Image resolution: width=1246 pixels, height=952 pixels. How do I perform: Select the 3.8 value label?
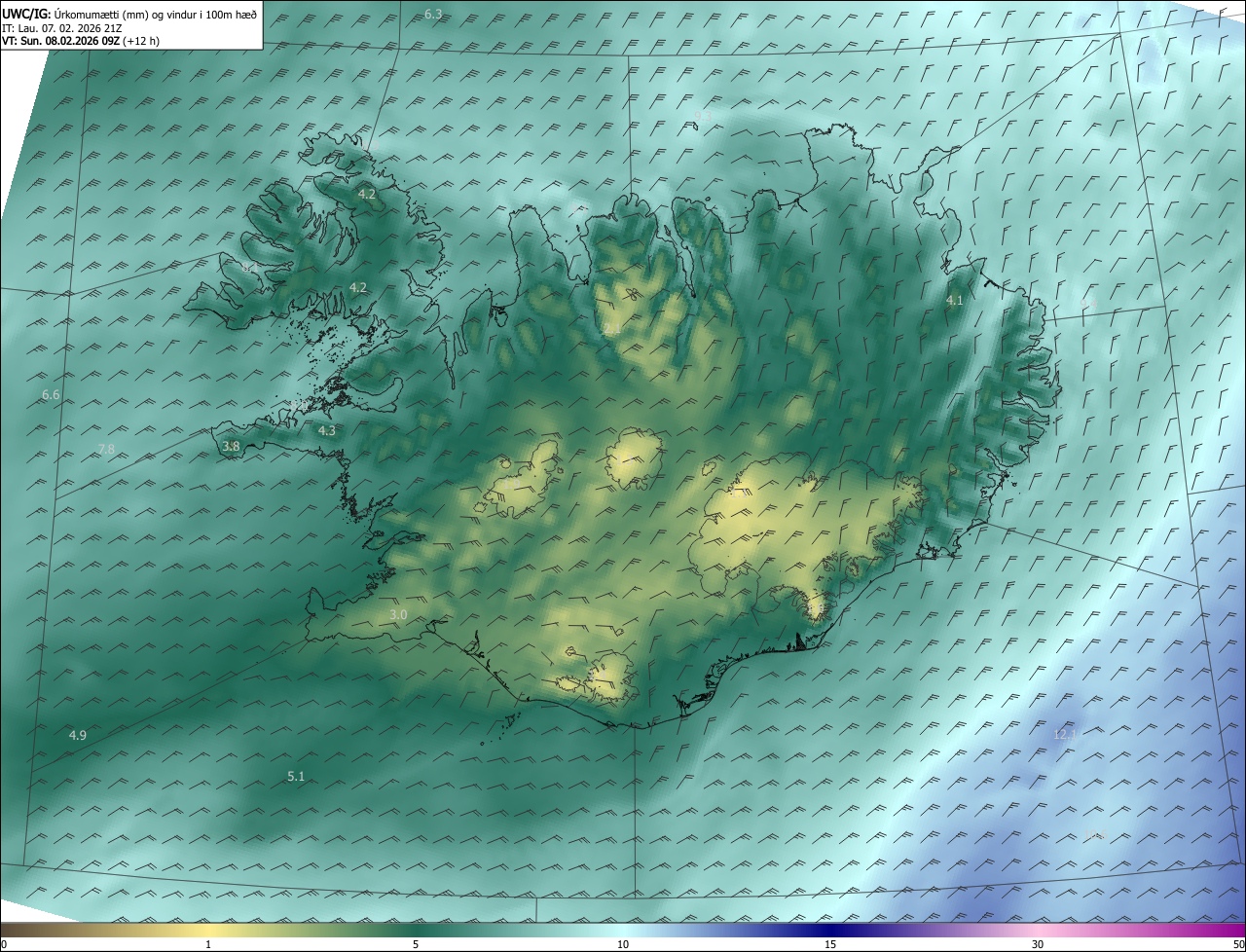pyautogui.click(x=231, y=446)
